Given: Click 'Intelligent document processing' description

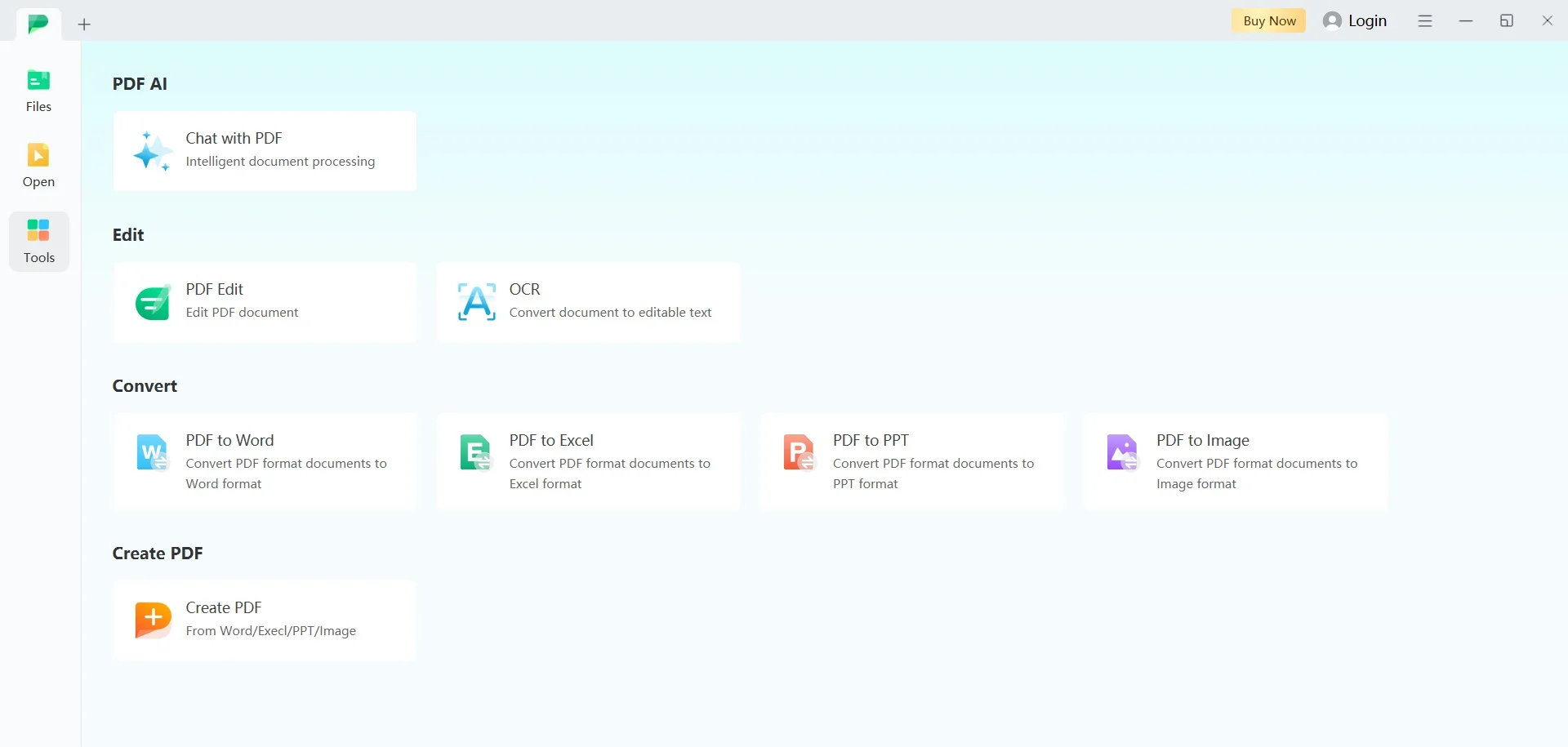Looking at the screenshot, I should pyautogui.click(x=280, y=162).
